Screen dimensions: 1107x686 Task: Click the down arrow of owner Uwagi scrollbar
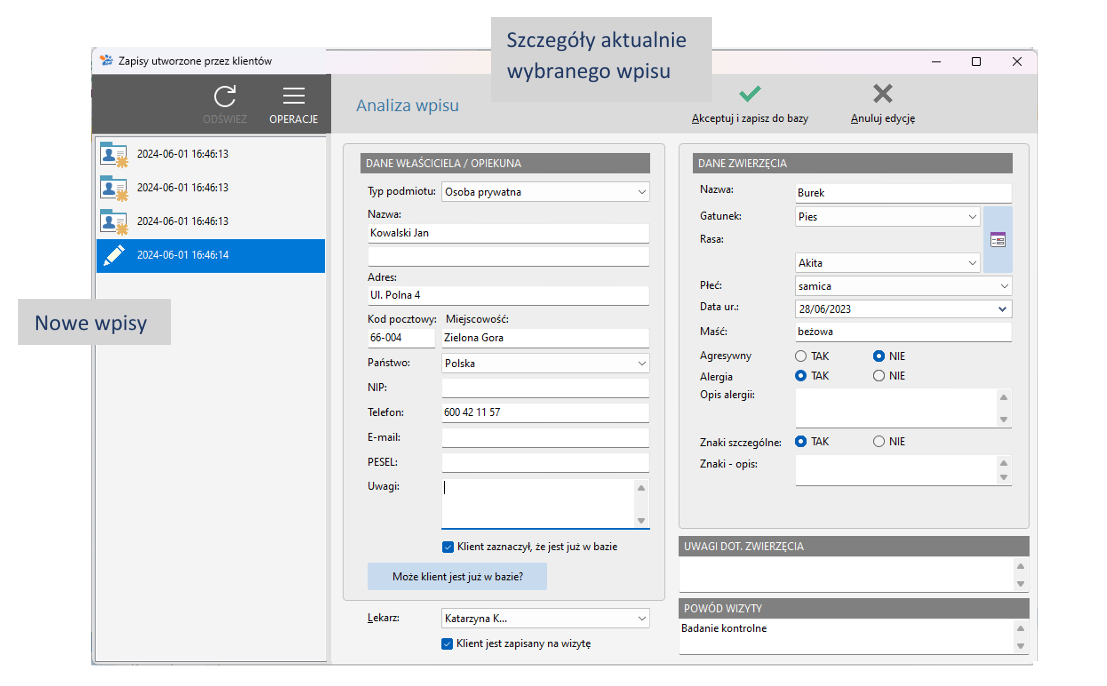(641, 521)
